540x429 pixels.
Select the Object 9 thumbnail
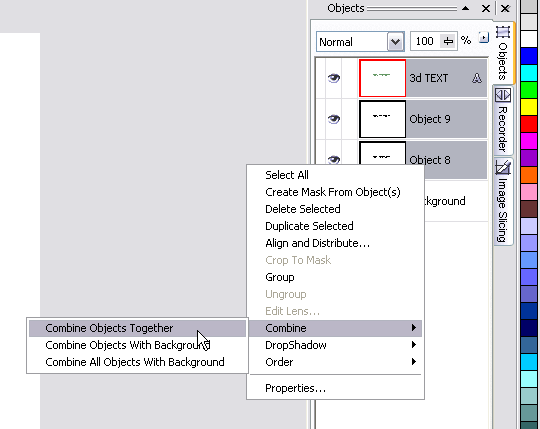pyautogui.click(x=382, y=119)
